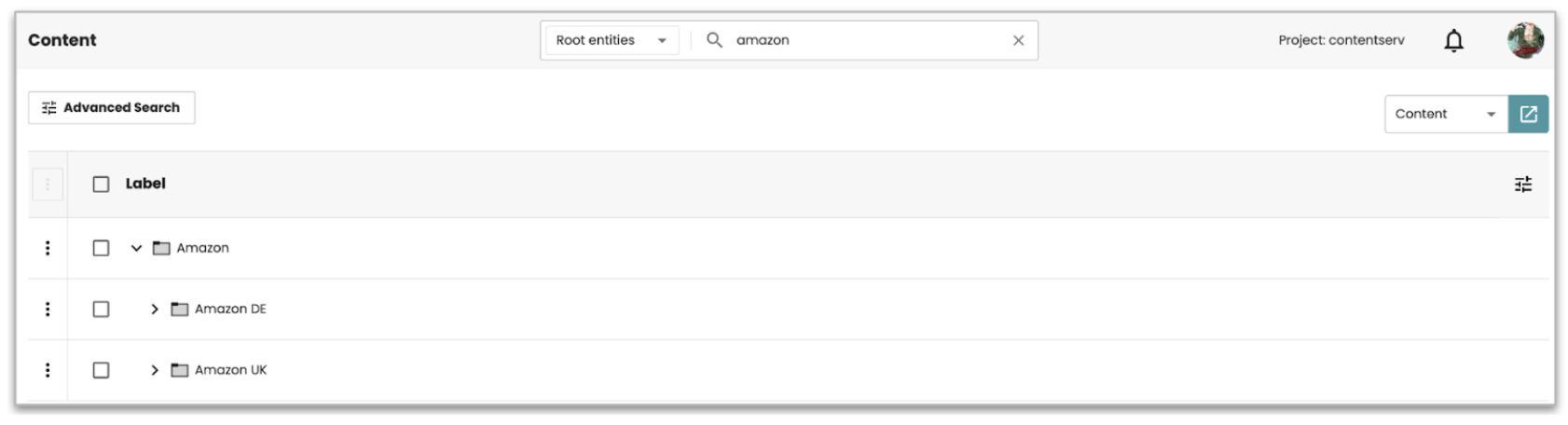Click the Advanced Search button

(x=111, y=108)
